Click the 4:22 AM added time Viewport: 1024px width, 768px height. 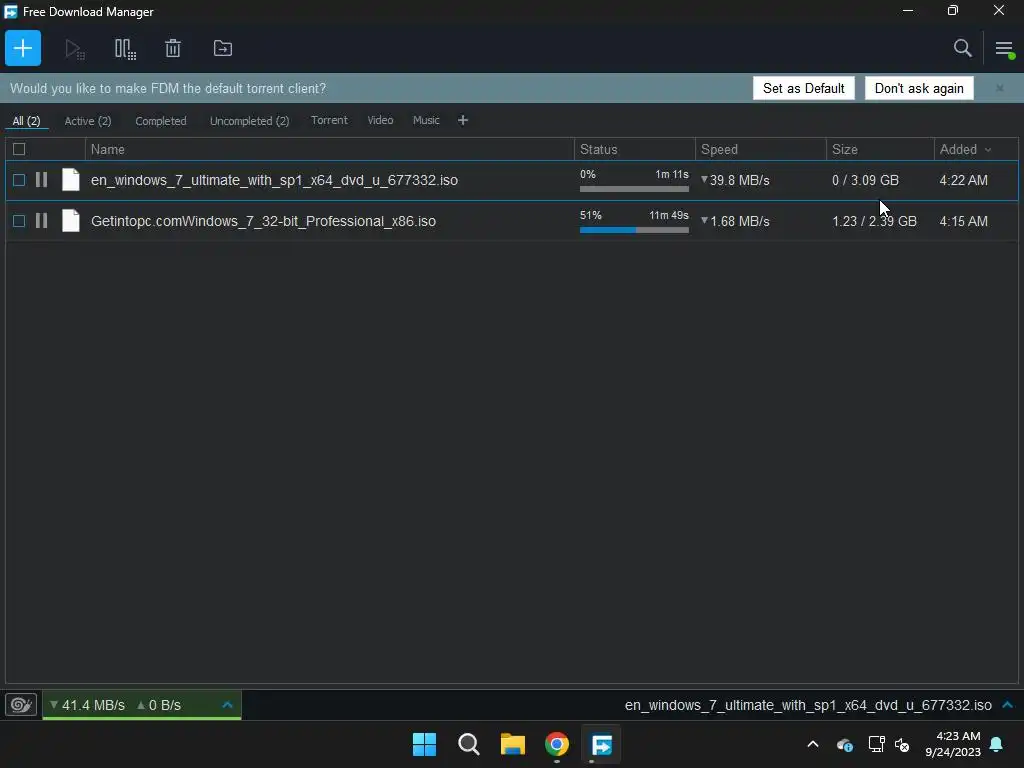[963, 180]
